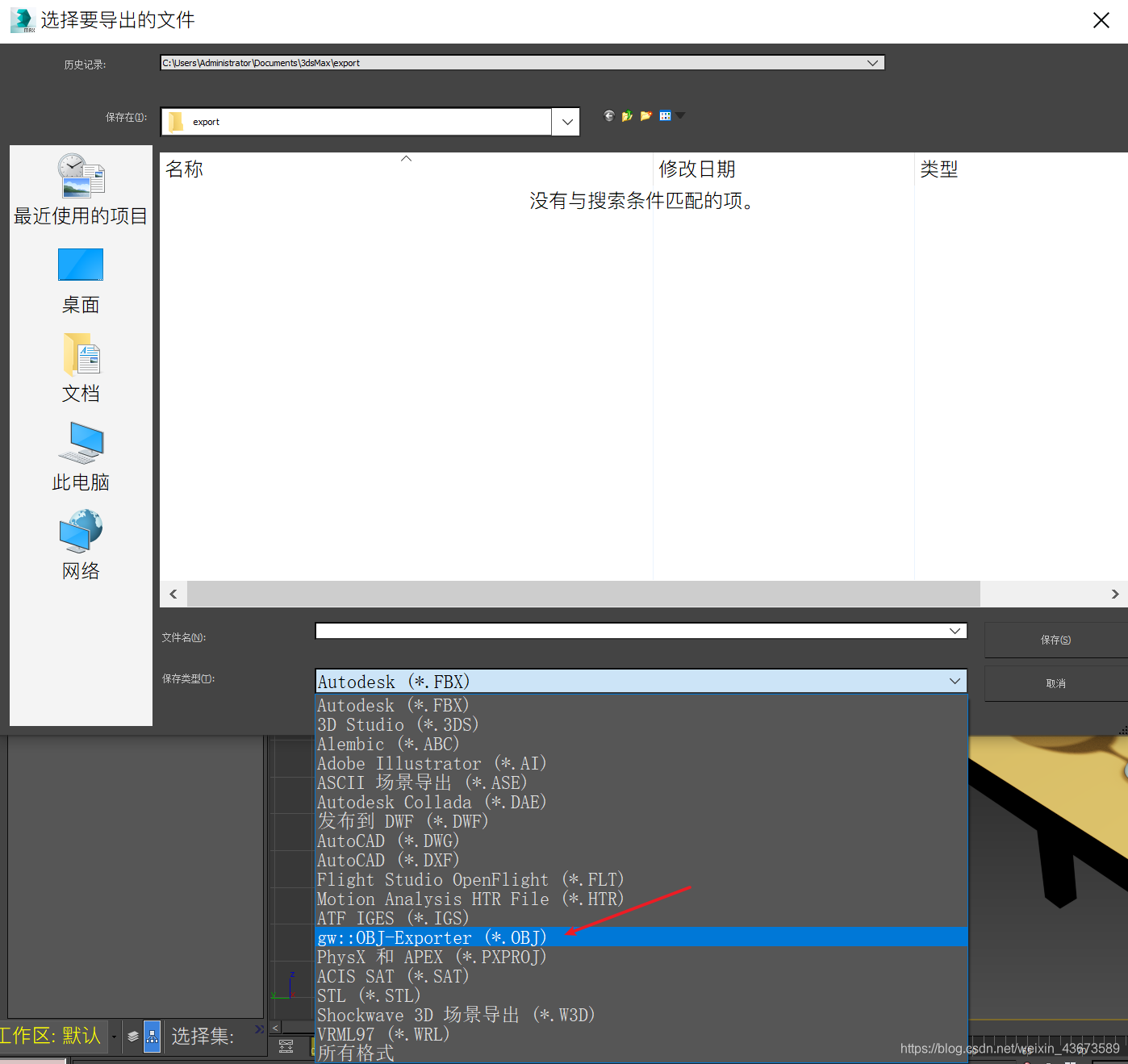Select Adobe Illustrator (*.AI) format
Screen dimensions: 1128x1064
(641, 763)
